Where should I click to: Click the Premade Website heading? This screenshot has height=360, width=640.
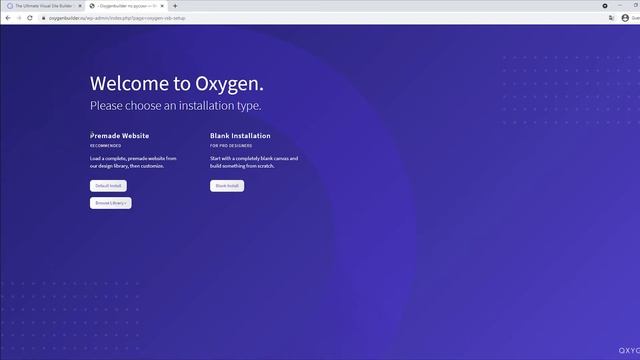(x=120, y=136)
